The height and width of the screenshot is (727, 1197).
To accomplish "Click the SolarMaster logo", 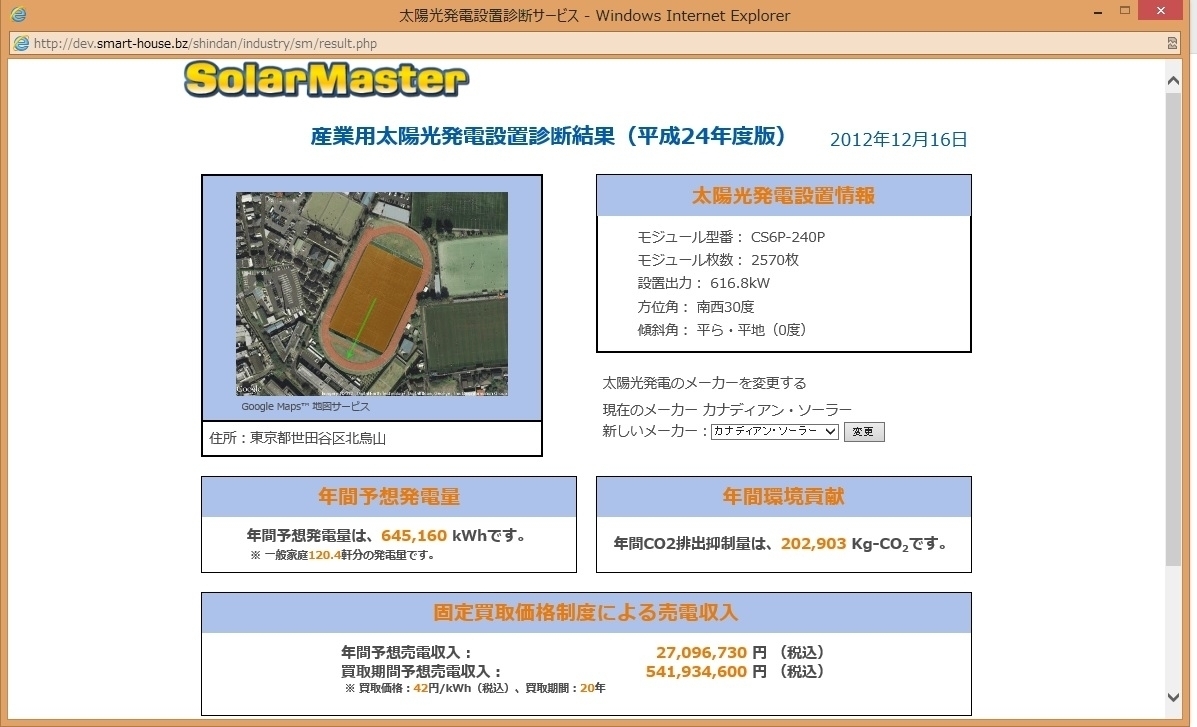I will pos(326,80).
